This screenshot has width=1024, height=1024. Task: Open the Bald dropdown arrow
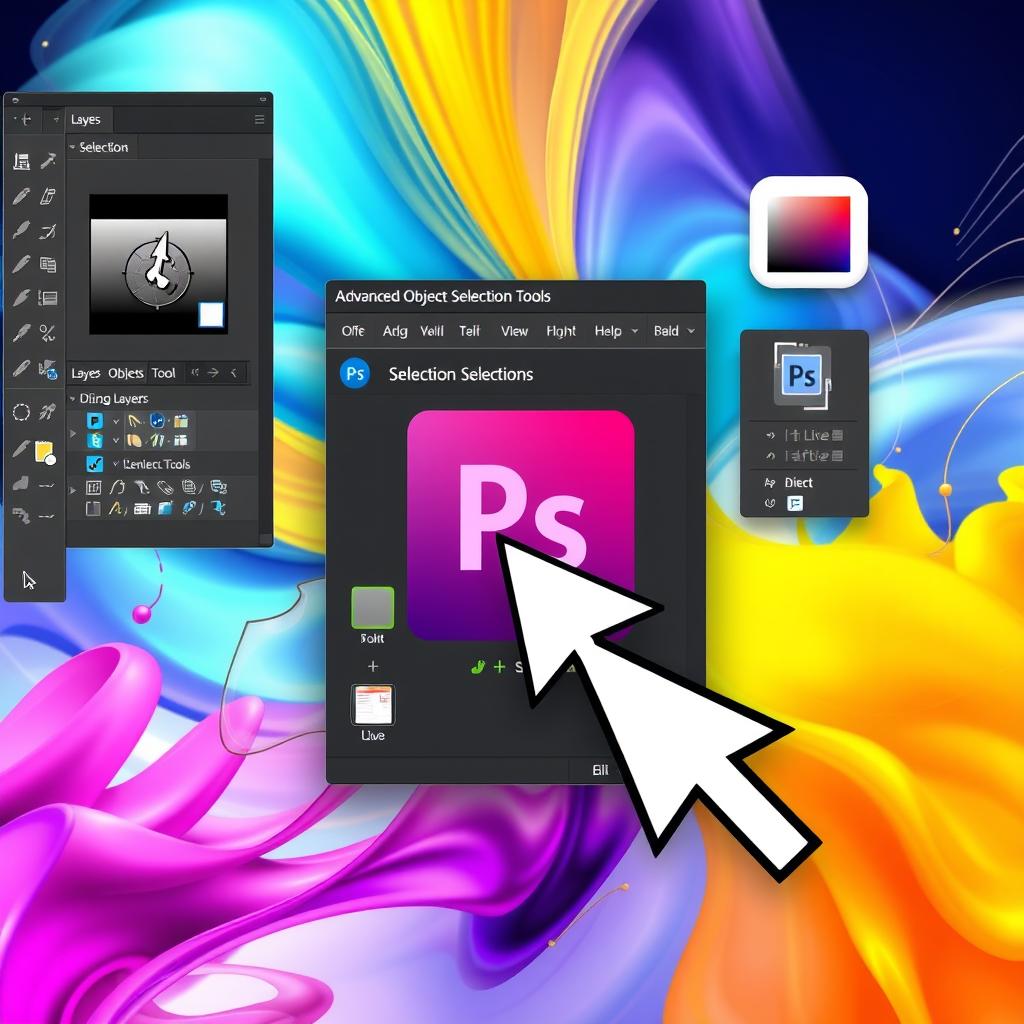[x=692, y=331]
